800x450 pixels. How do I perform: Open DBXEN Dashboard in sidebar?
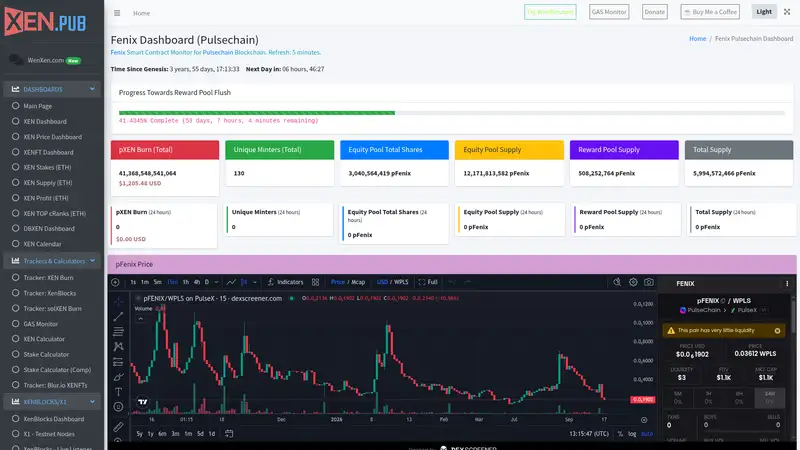(49, 229)
